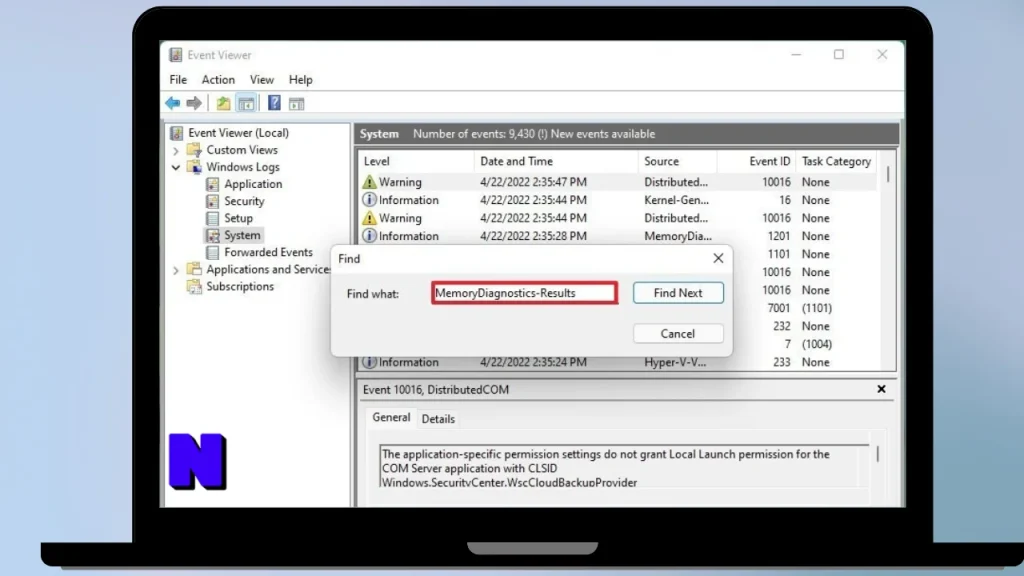Select the Forwarded Events tree item
Image resolution: width=1024 pixels, height=576 pixels.
(x=268, y=252)
